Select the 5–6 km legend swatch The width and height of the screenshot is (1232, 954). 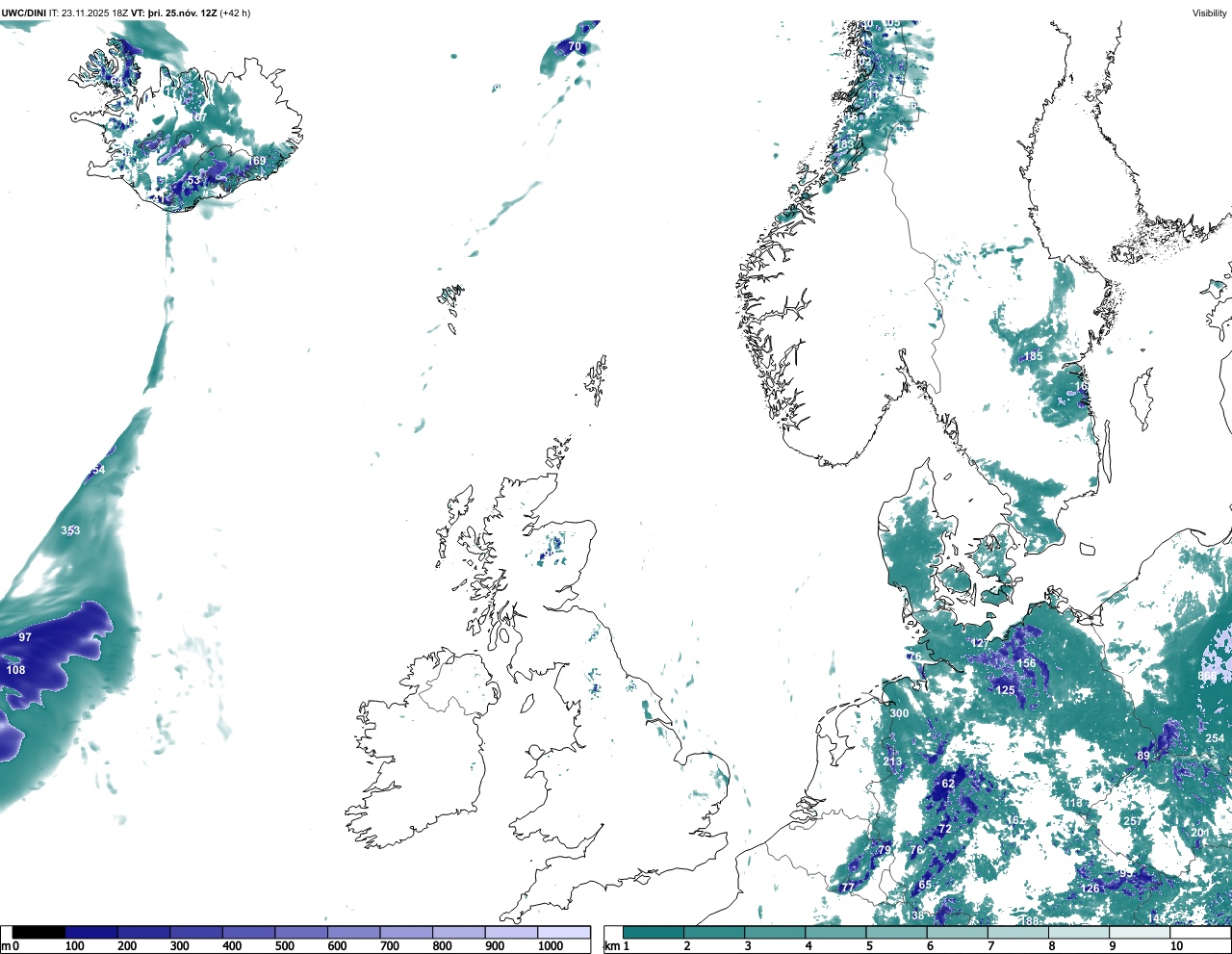click(x=896, y=932)
